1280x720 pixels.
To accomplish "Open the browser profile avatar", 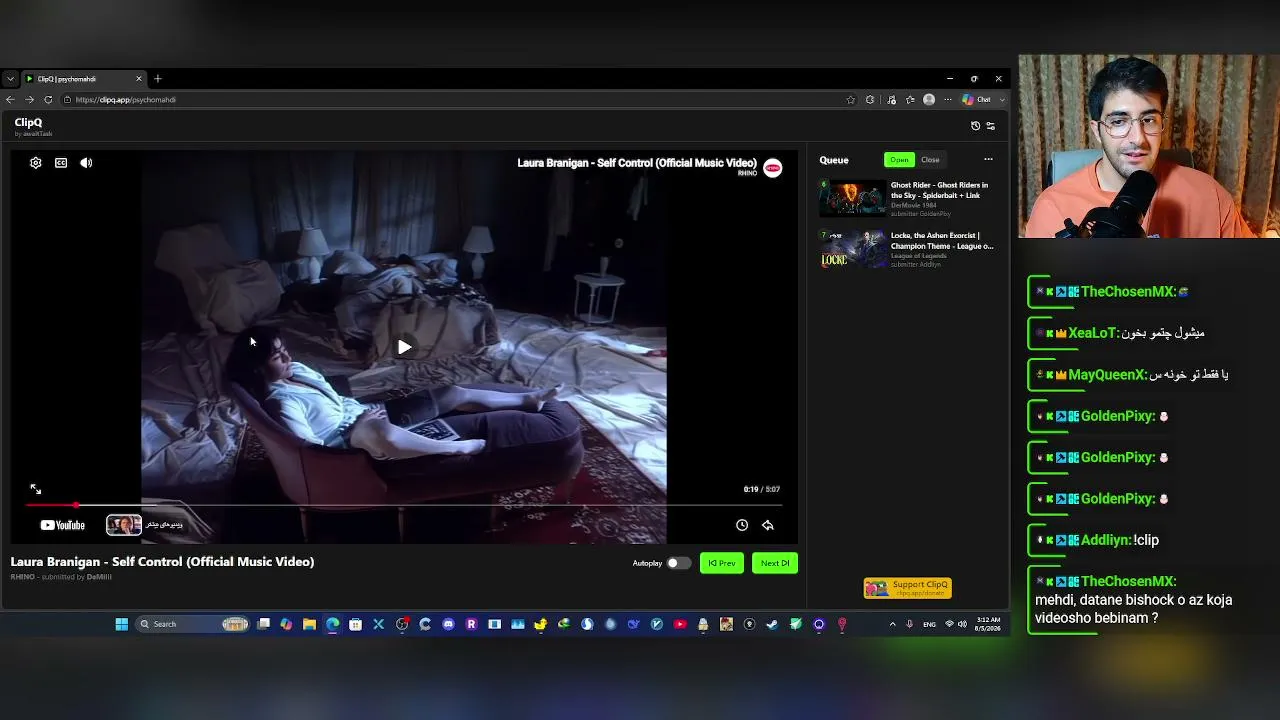I will (929, 100).
